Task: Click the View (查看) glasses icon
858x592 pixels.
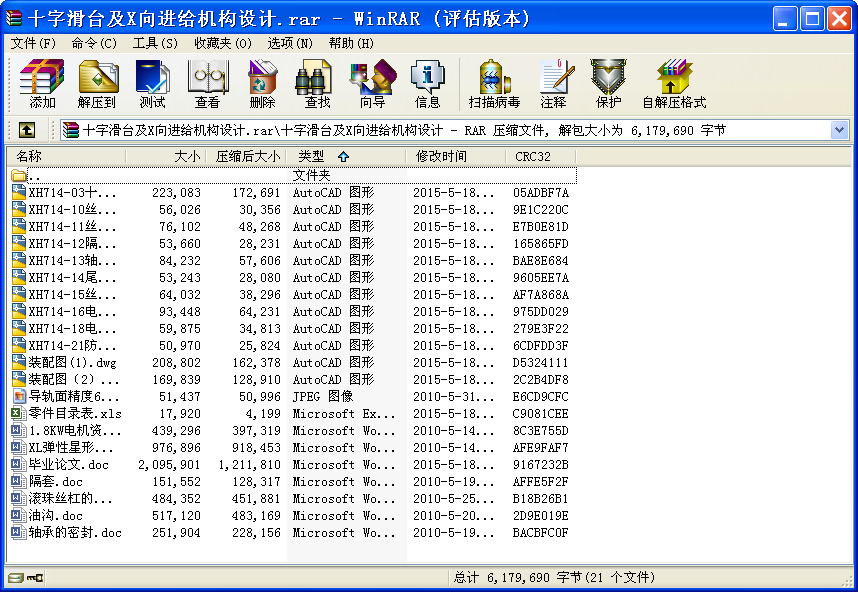Action: [x=208, y=84]
